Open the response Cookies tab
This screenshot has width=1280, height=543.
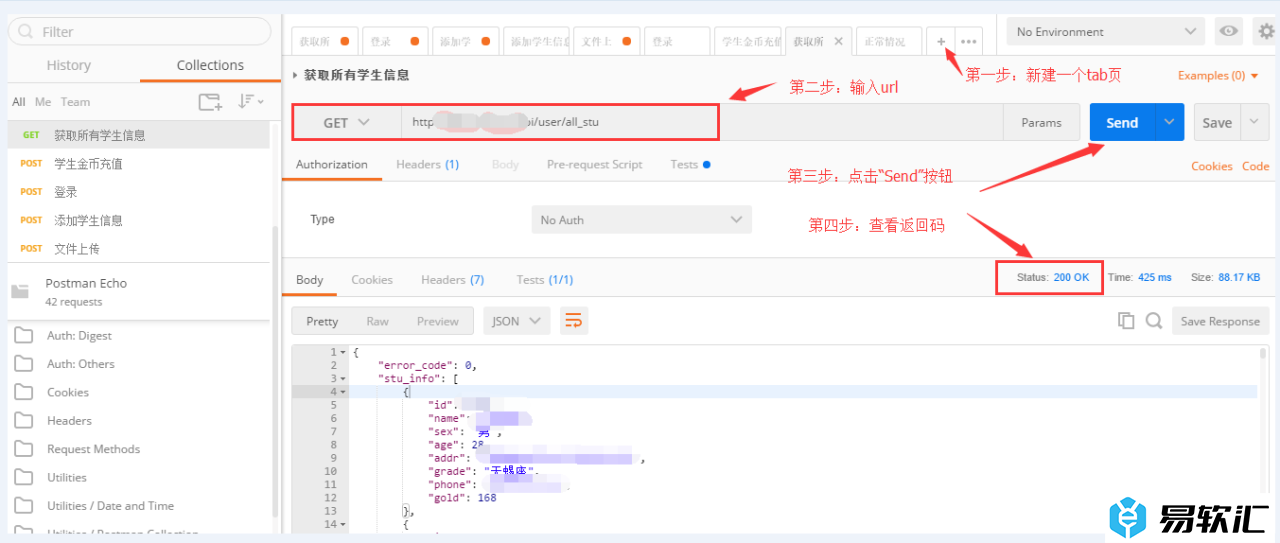click(x=372, y=280)
